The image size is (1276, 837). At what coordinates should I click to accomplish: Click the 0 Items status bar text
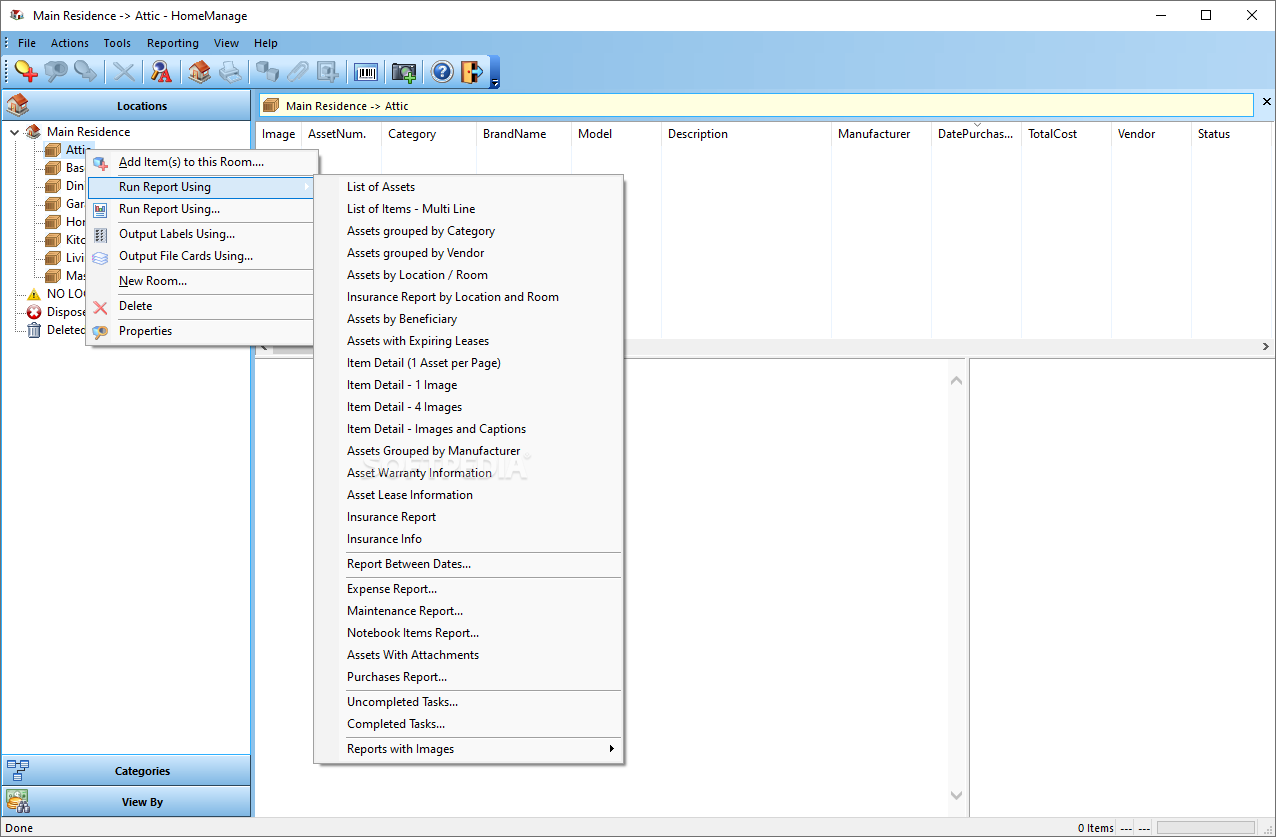[x=1096, y=828]
